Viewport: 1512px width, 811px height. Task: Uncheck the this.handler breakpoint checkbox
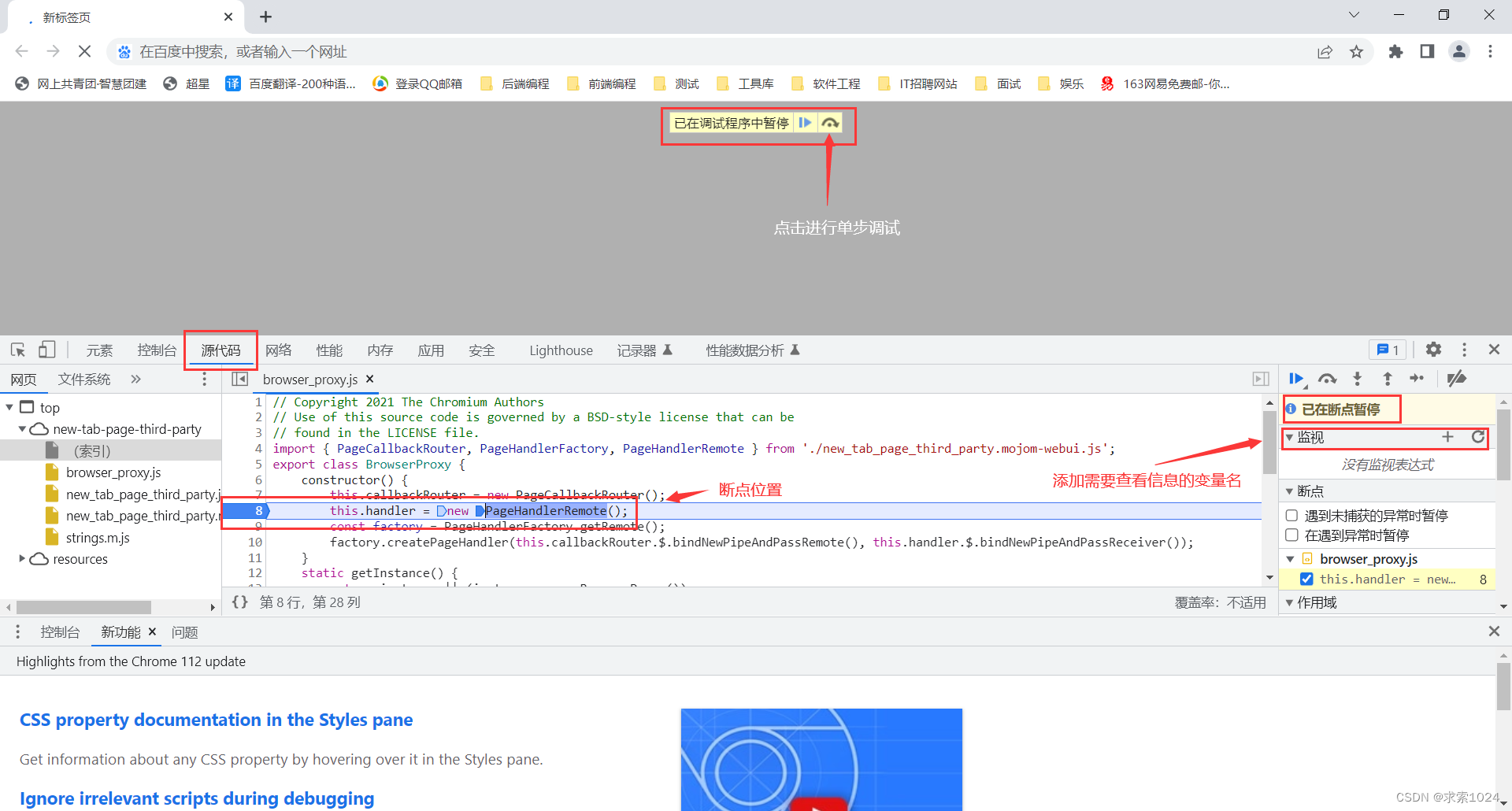(x=1306, y=579)
